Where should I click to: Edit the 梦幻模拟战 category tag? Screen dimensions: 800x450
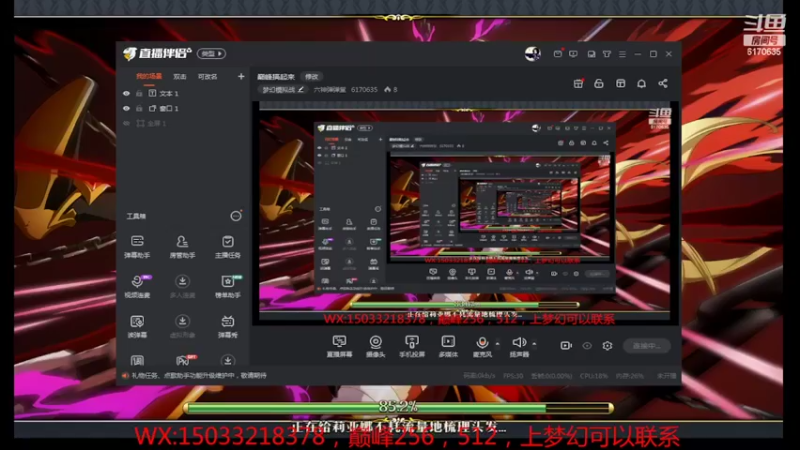click(x=283, y=89)
